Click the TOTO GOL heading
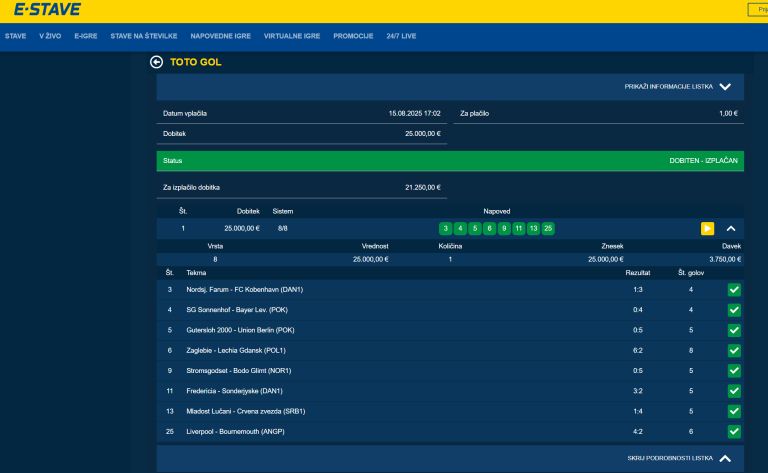Viewport: 768px width, 473px height. (195, 62)
